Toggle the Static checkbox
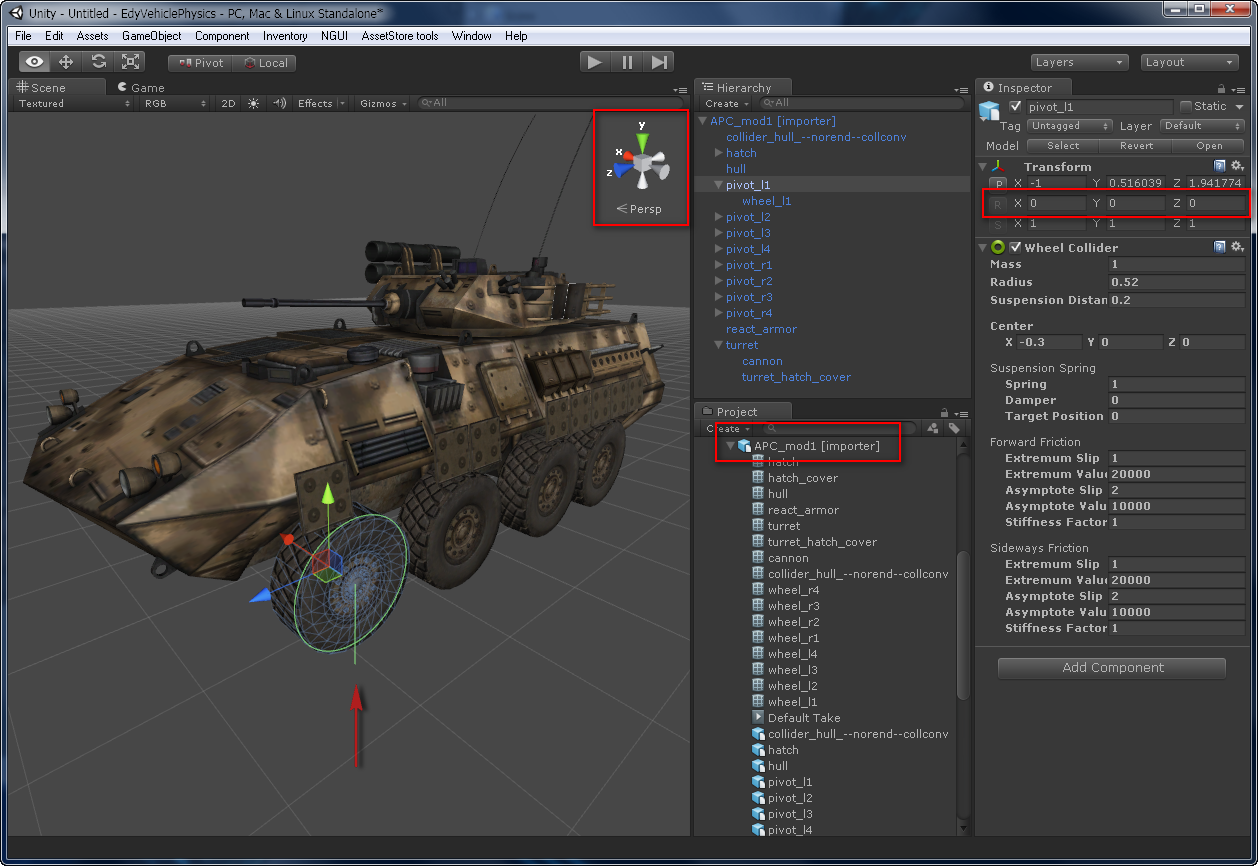Viewport: 1258px width, 866px height. coord(1186,106)
